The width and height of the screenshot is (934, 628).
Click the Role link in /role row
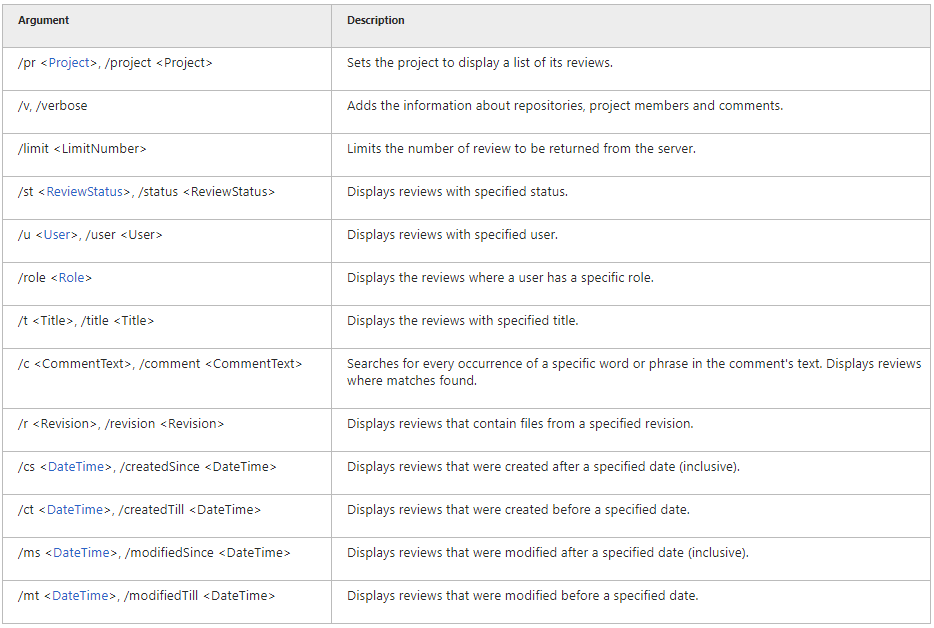click(x=71, y=278)
